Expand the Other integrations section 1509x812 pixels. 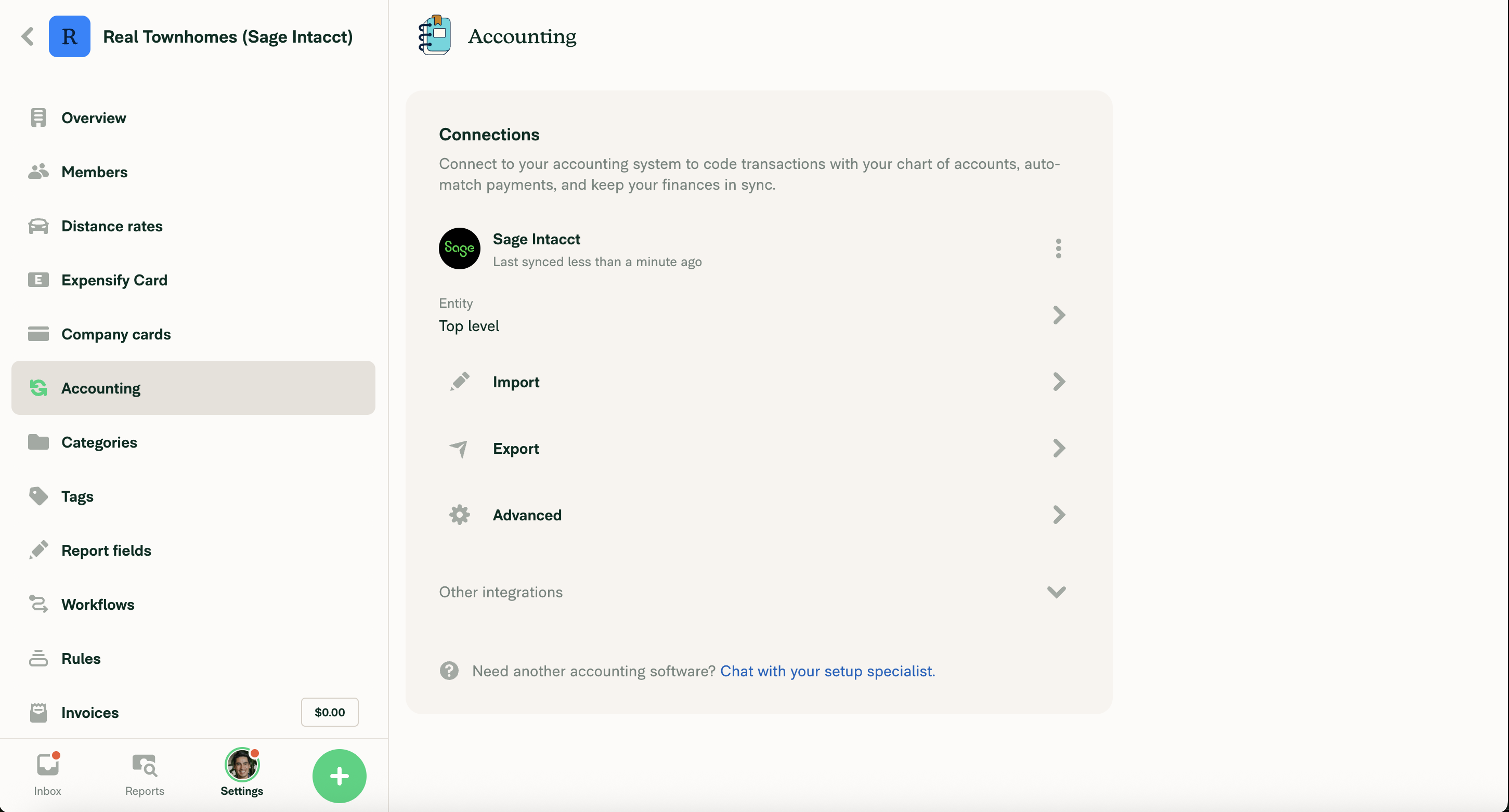point(1056,592)
